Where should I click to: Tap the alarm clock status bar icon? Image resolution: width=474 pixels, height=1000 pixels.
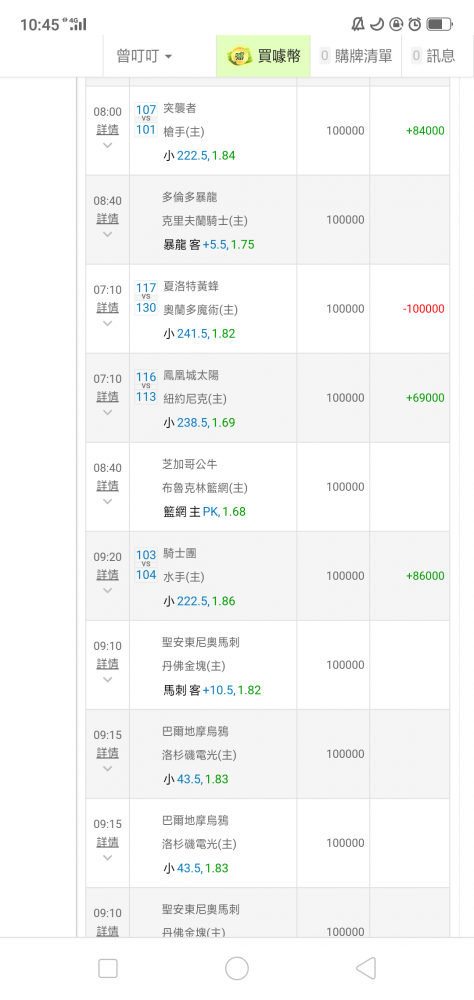click(415, 24)
